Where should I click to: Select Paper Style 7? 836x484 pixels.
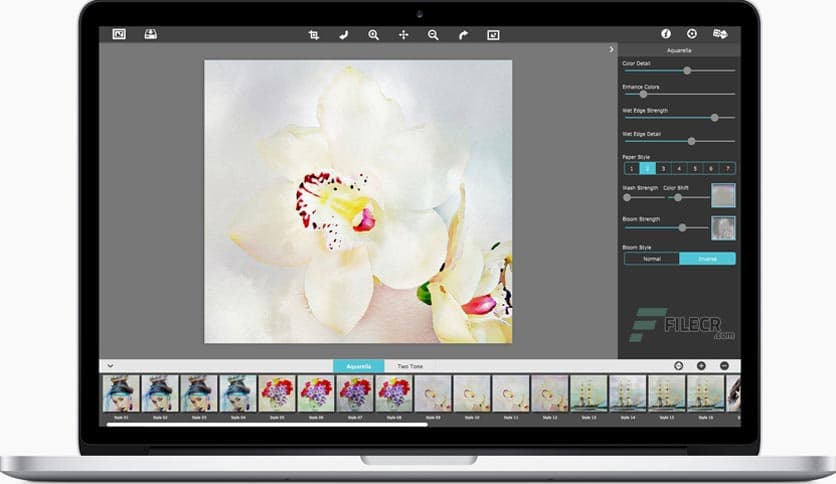click(727, 168)
